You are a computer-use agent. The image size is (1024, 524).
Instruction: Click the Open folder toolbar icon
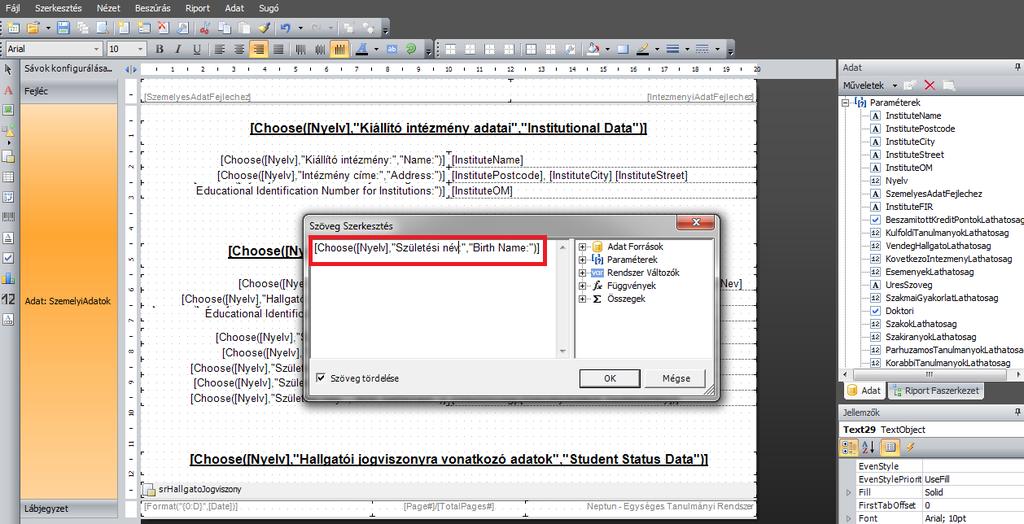point(33,27)
